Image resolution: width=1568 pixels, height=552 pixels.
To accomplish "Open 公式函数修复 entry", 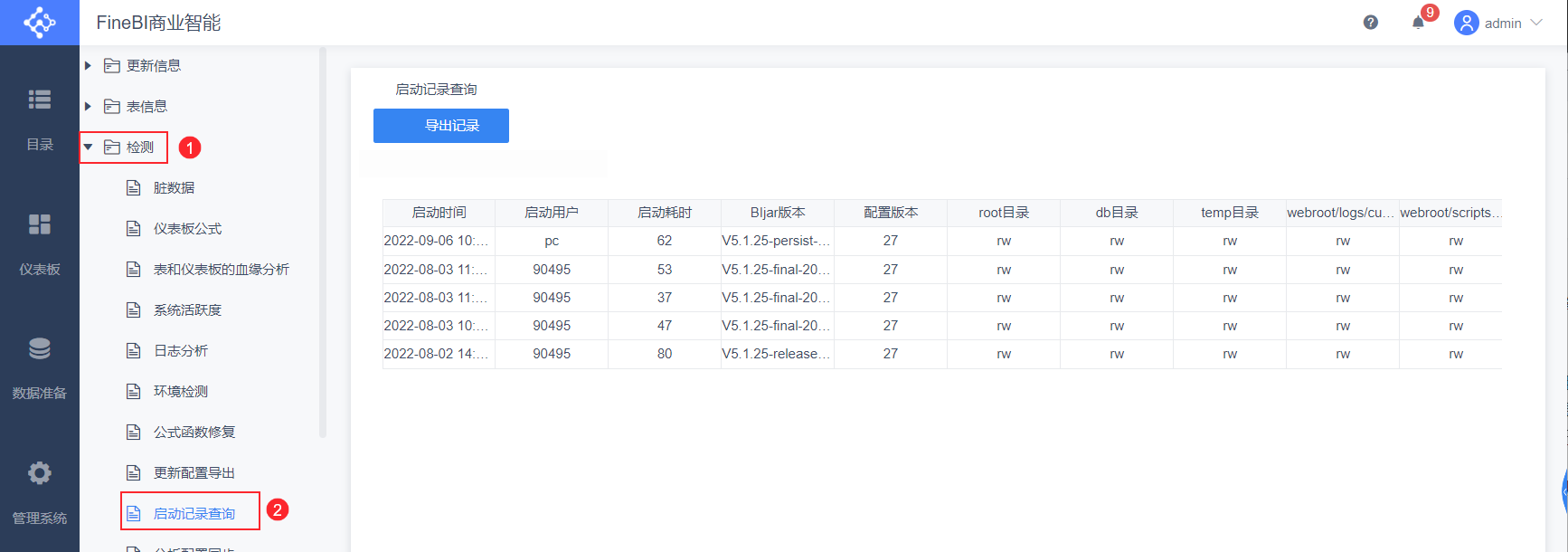I will 194,433.
